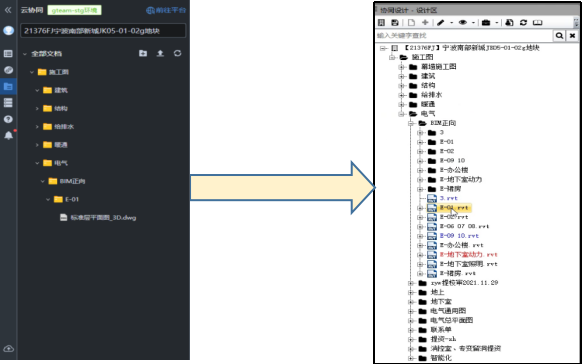Click the bell notification icon in the left sidebar

9,135
